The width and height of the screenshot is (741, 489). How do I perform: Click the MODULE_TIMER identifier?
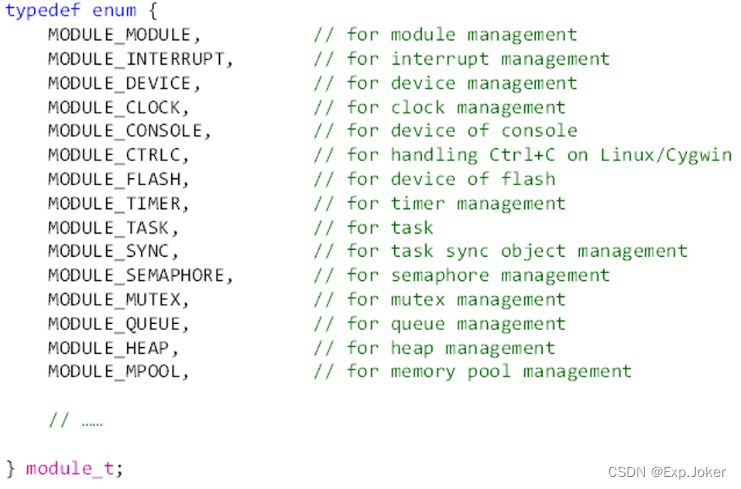click(x=114, y=203)
